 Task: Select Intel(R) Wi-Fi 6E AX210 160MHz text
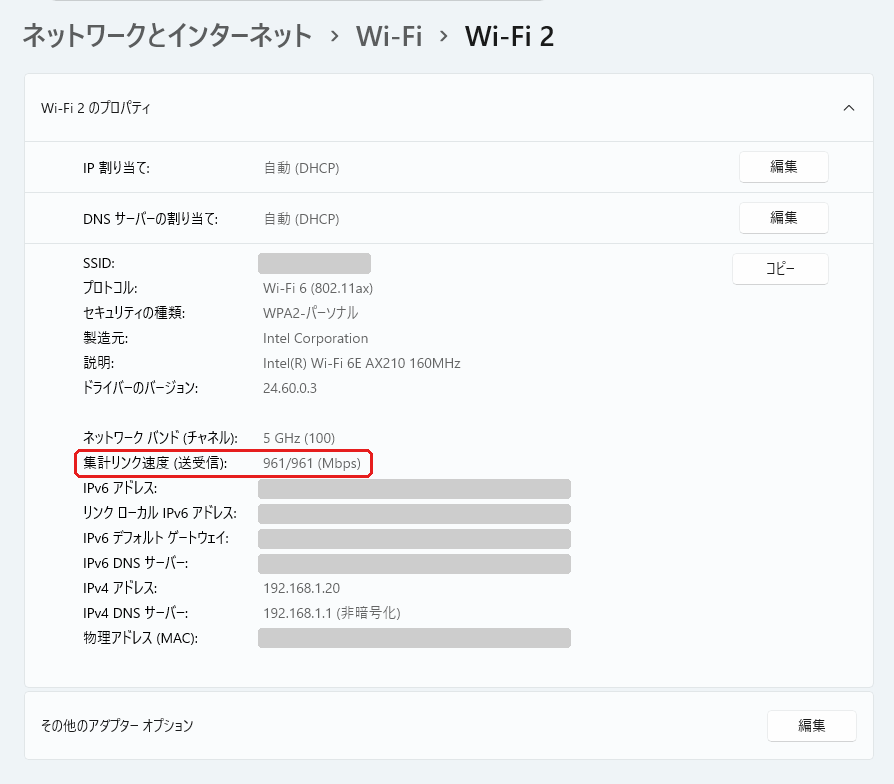[361, 363]
